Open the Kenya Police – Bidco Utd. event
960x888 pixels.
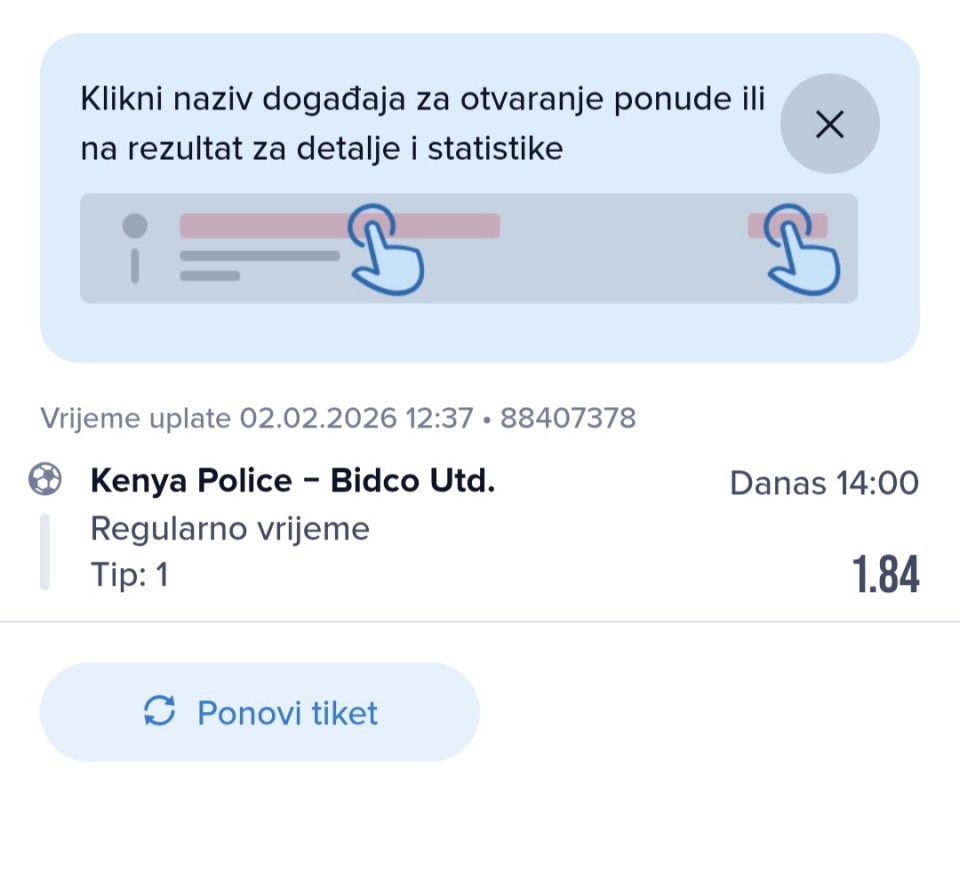click(x=292, y=482)
